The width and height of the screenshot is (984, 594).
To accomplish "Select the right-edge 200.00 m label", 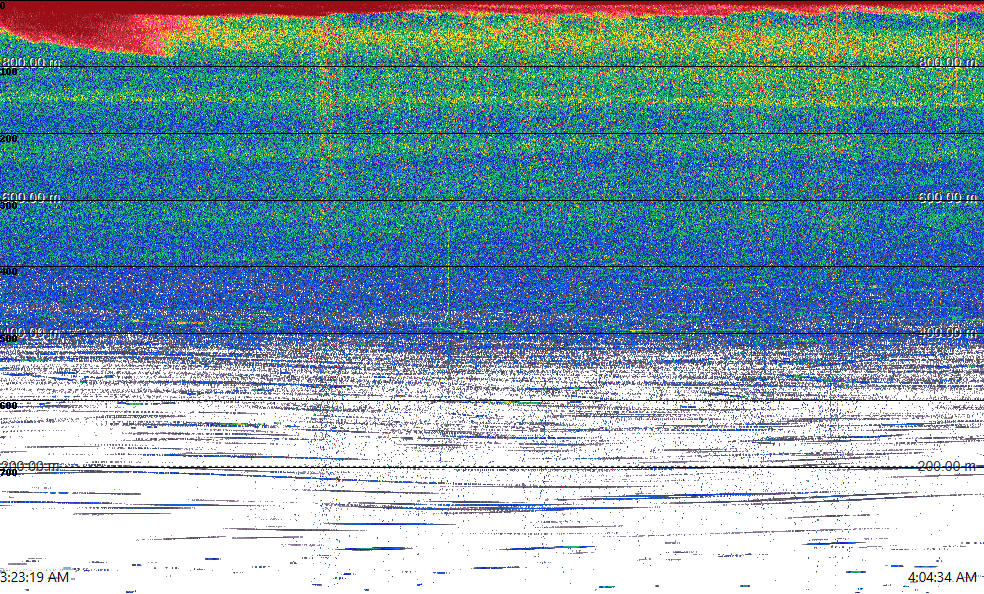I will [948, 466].
